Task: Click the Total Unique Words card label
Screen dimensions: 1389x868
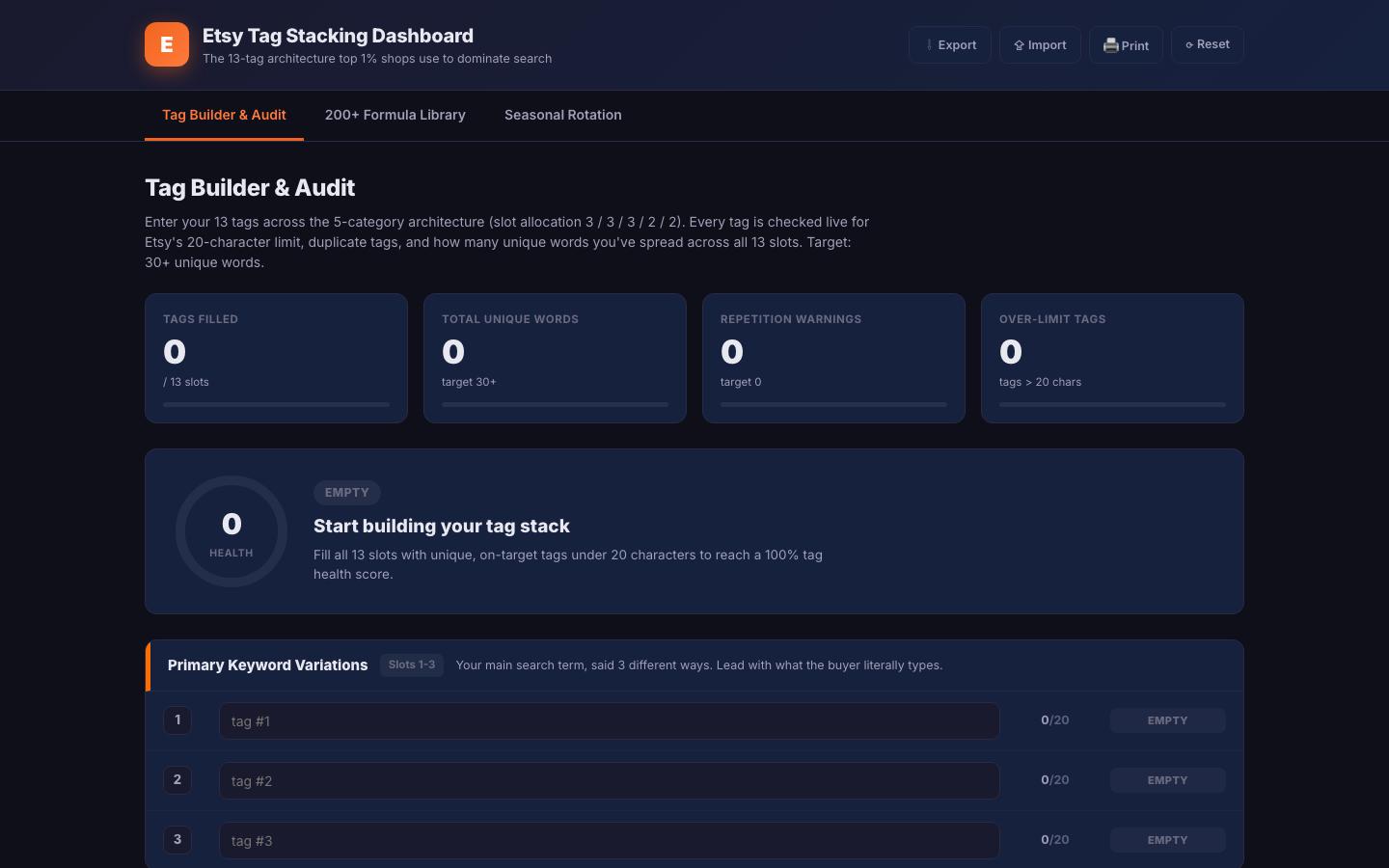Action: (x=510, y=319)
